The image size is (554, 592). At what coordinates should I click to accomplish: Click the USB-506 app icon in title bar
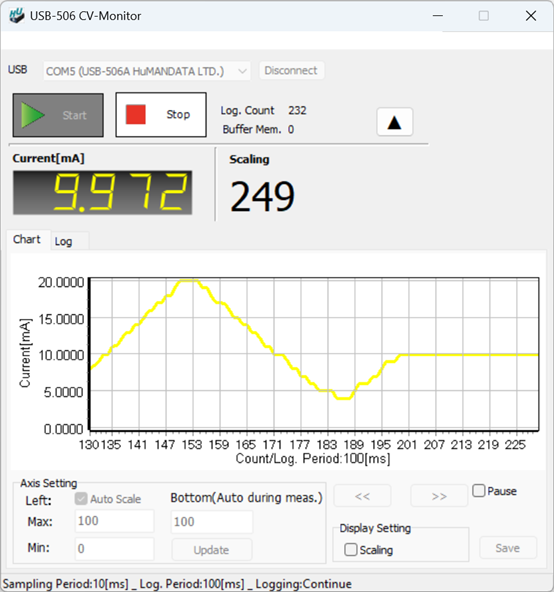[x=17, y=16]
